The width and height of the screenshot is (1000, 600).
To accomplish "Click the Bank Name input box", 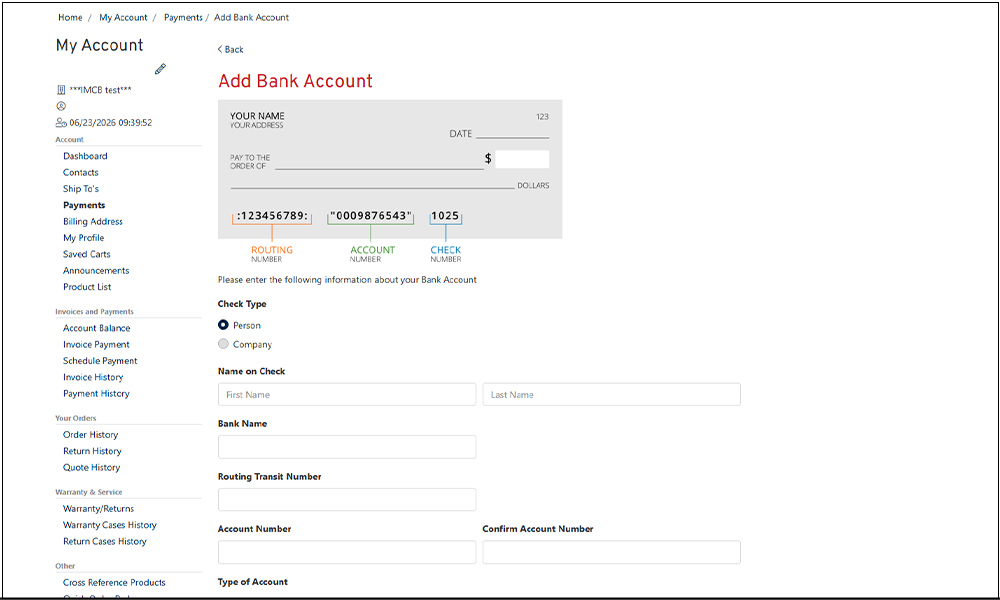I will [x=347, y=447].
